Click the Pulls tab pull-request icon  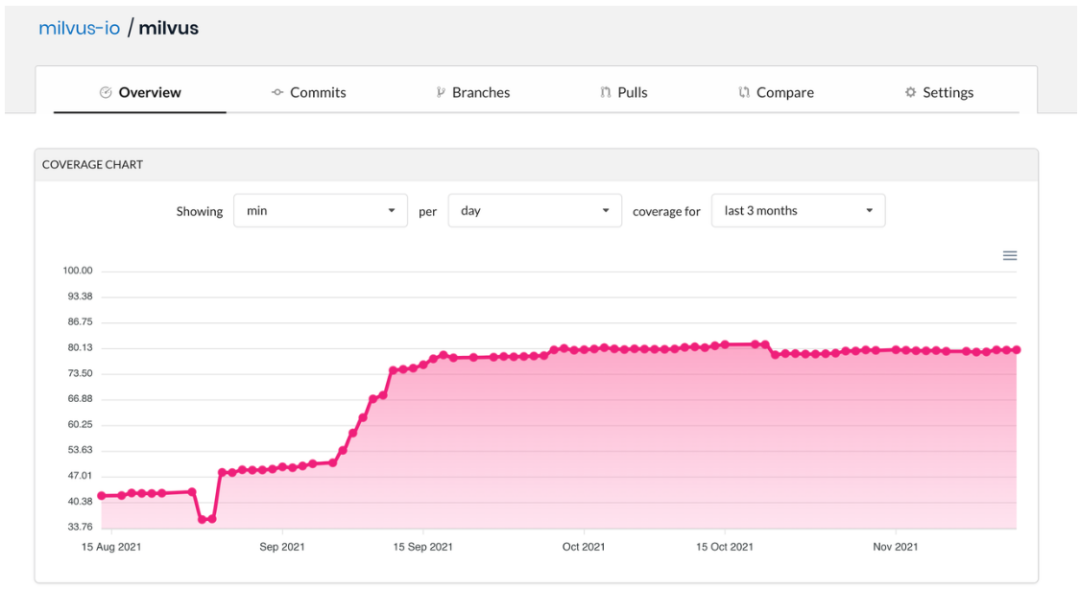tap(605, 93)
